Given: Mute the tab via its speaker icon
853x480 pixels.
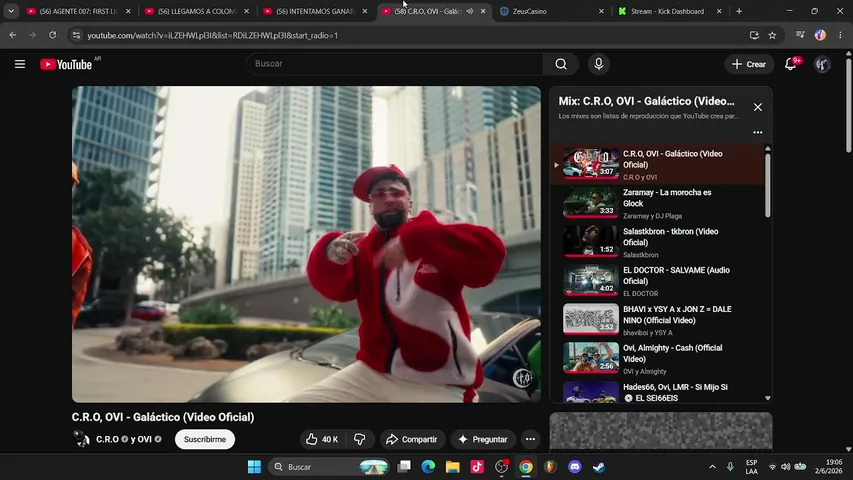Looking at the screenshot, I should pos(469,11).
